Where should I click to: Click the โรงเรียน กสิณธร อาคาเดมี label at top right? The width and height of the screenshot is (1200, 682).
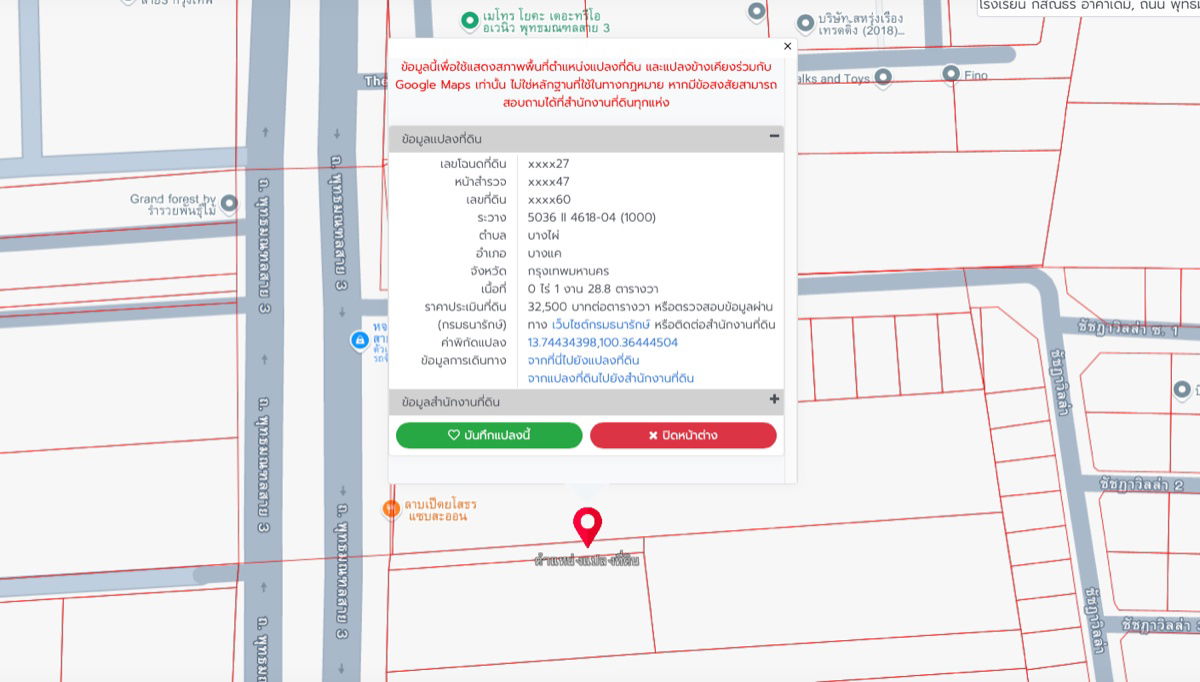[x=1089, y=7]
